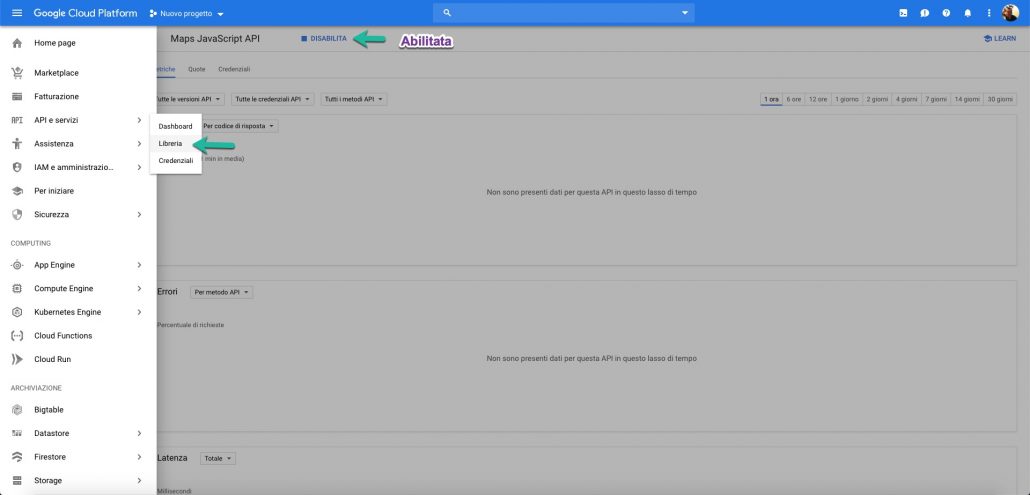Click the Firestore icon
The width and height of the screenshot is (1030, 495).
pos(17,457)
